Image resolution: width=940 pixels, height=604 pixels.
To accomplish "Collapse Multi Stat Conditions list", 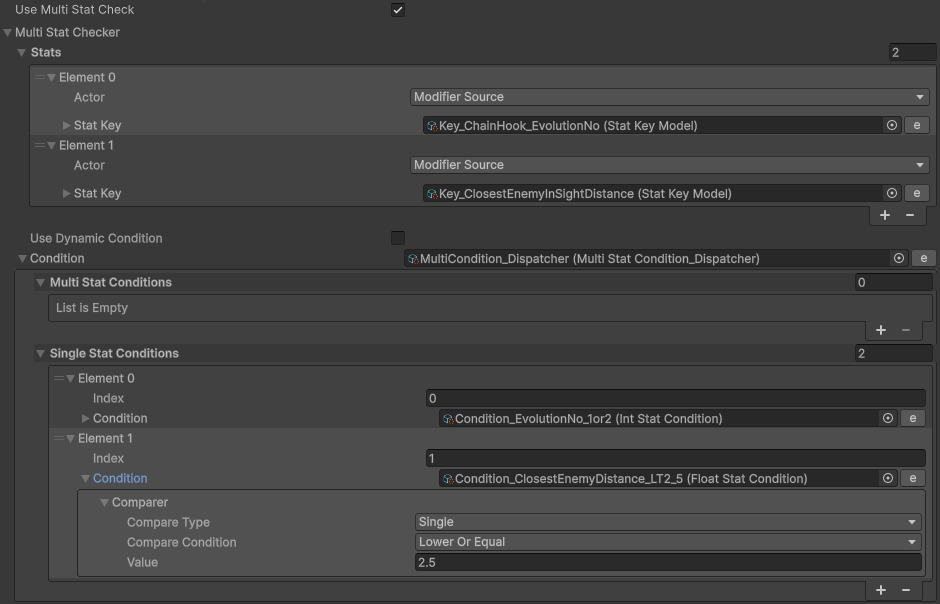I will point(41,282).
